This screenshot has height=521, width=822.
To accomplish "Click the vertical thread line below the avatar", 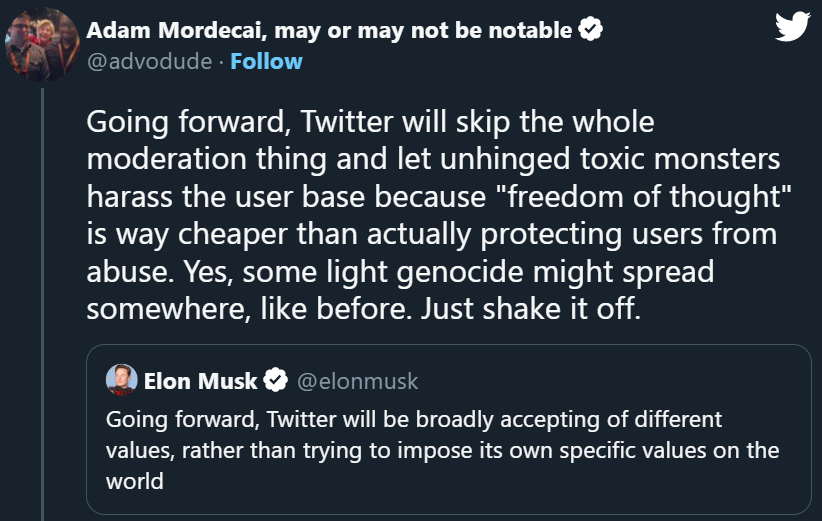I will point(42,300).
